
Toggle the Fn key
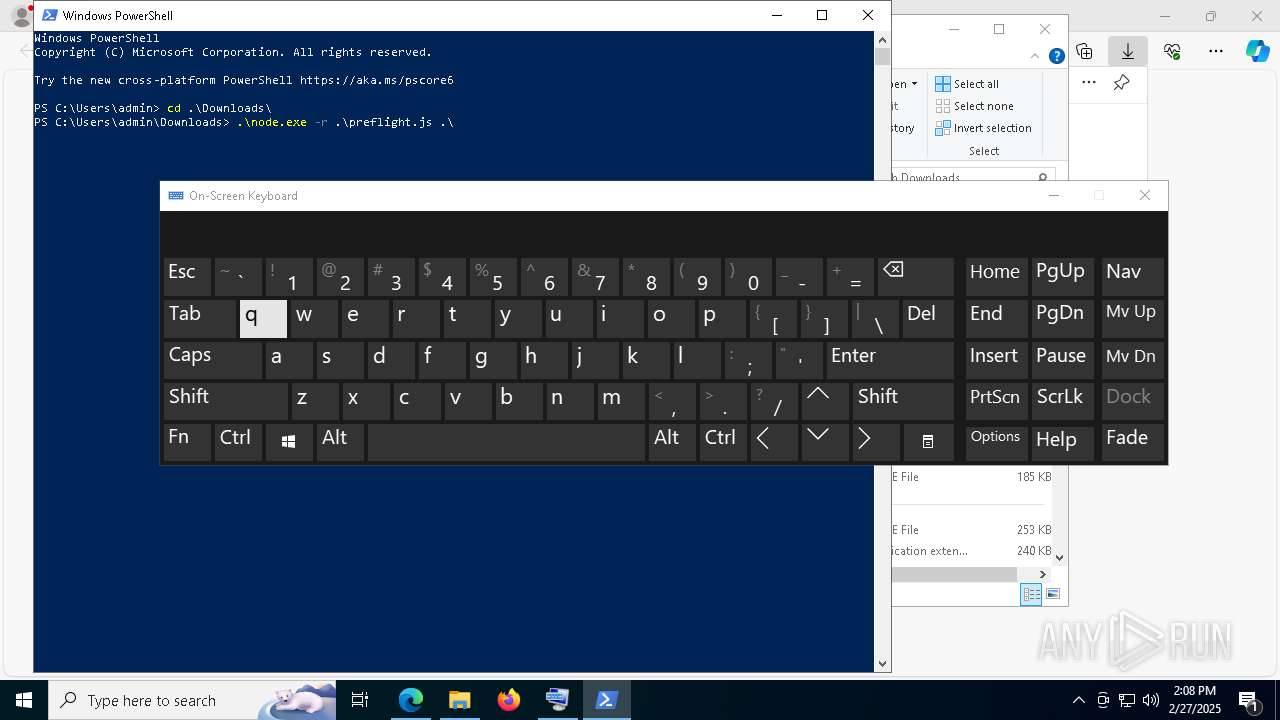(x=187, y=442)
